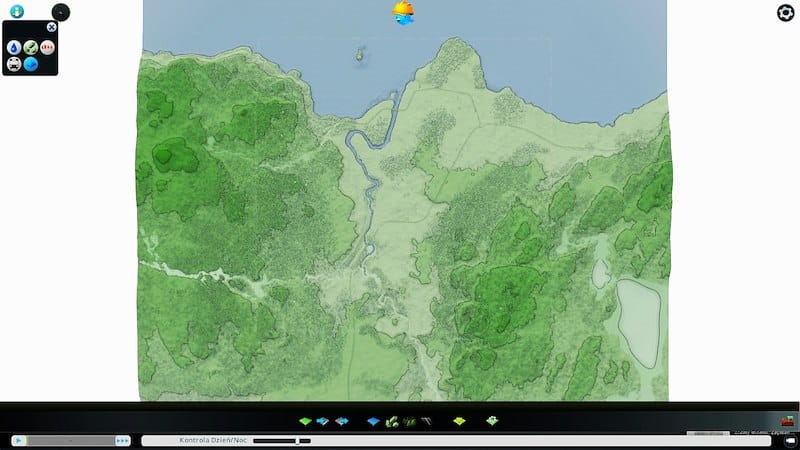Image resolution: width=800 pixels, height=450 pixels.
Task: Click the sun weather icon at top center
Action: (404, 12)
